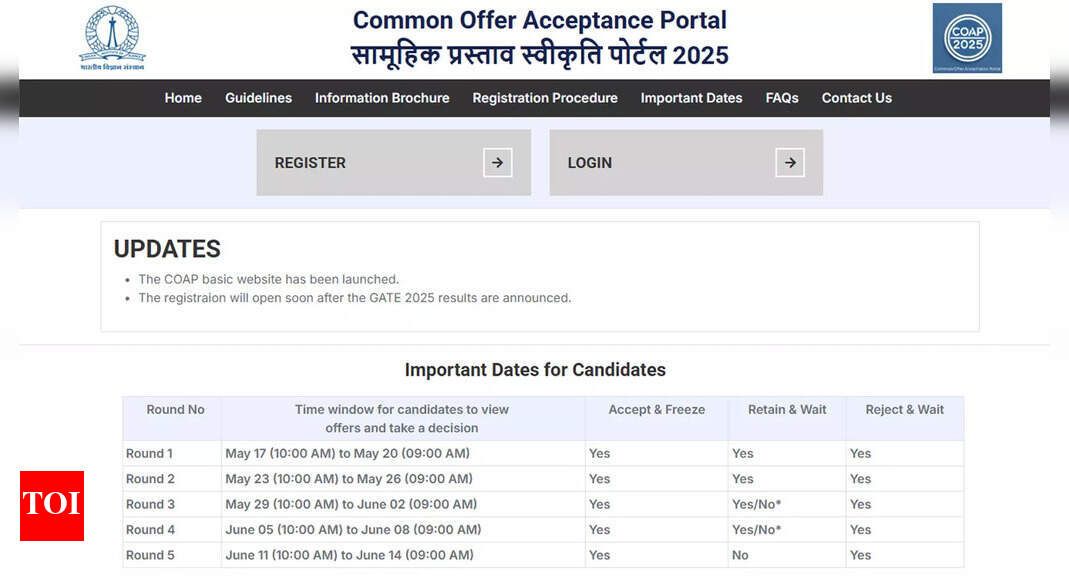
Task: Click the Indian Institute of Science emblem logo
Action: point(111,36)
